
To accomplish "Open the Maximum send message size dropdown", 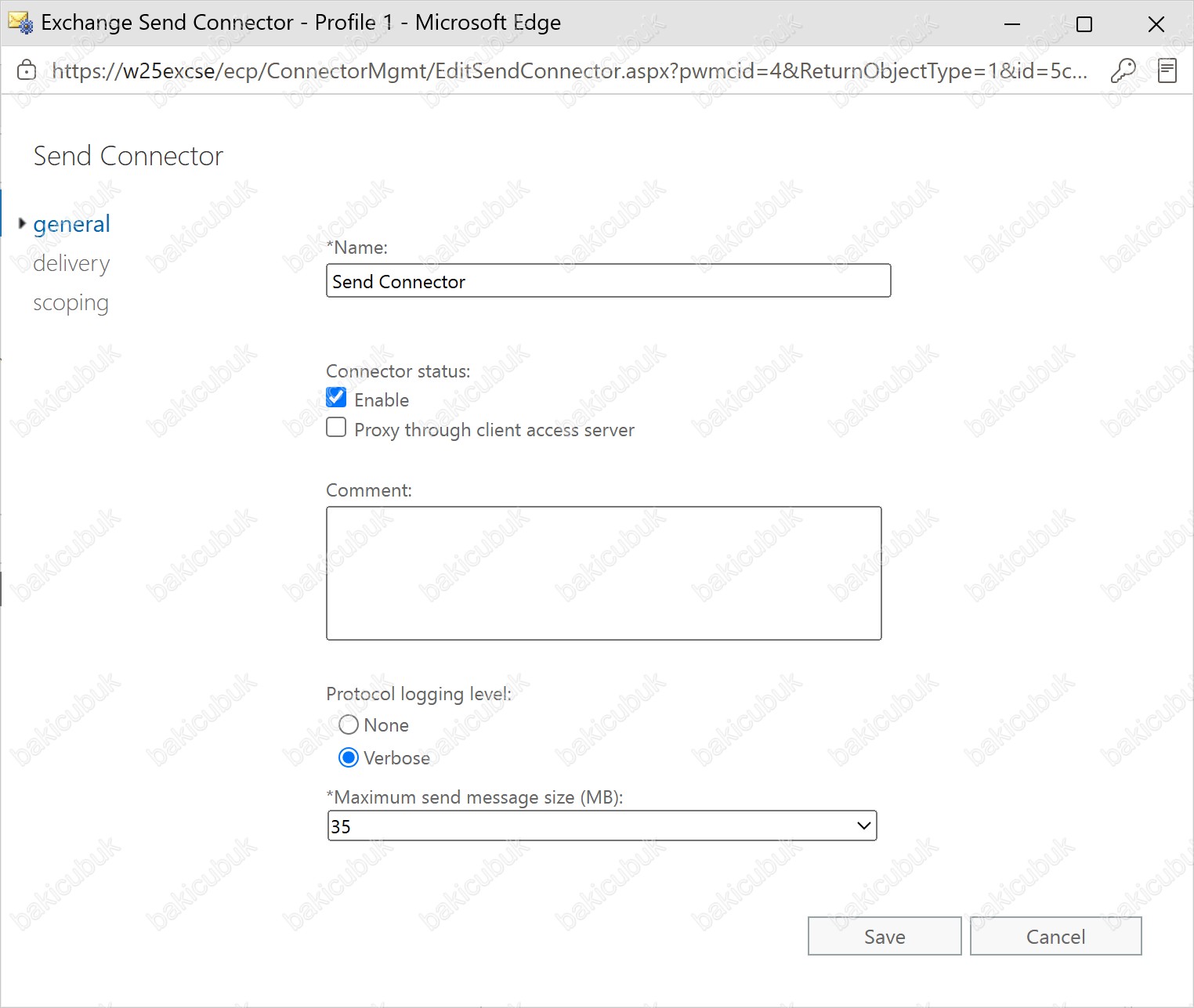I will pos(602,826).
